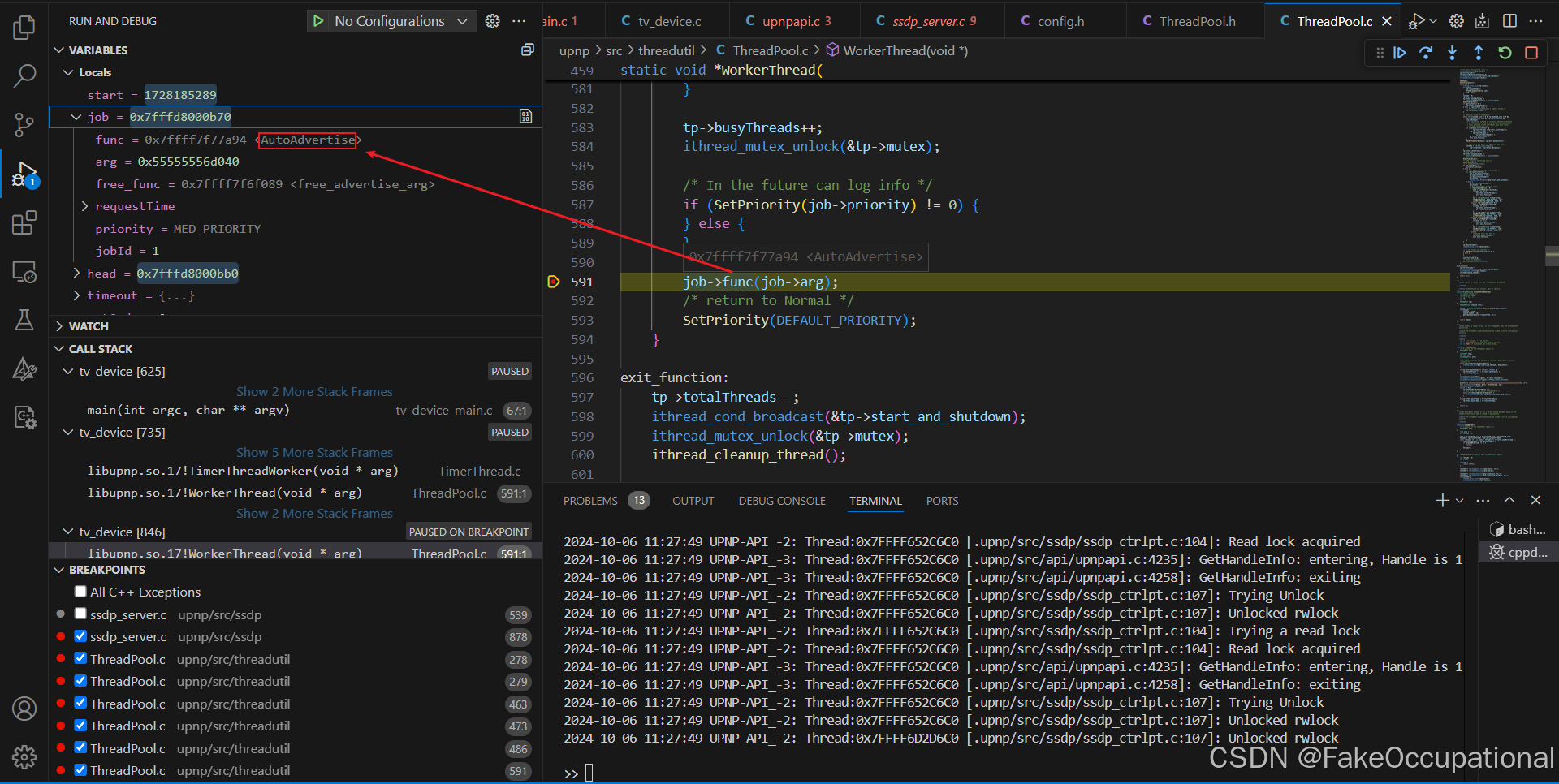The width and height of the screenshot is (1559, 784).
Task: Open the Run and Debug view icon
Action: click(x=24, y=174)
